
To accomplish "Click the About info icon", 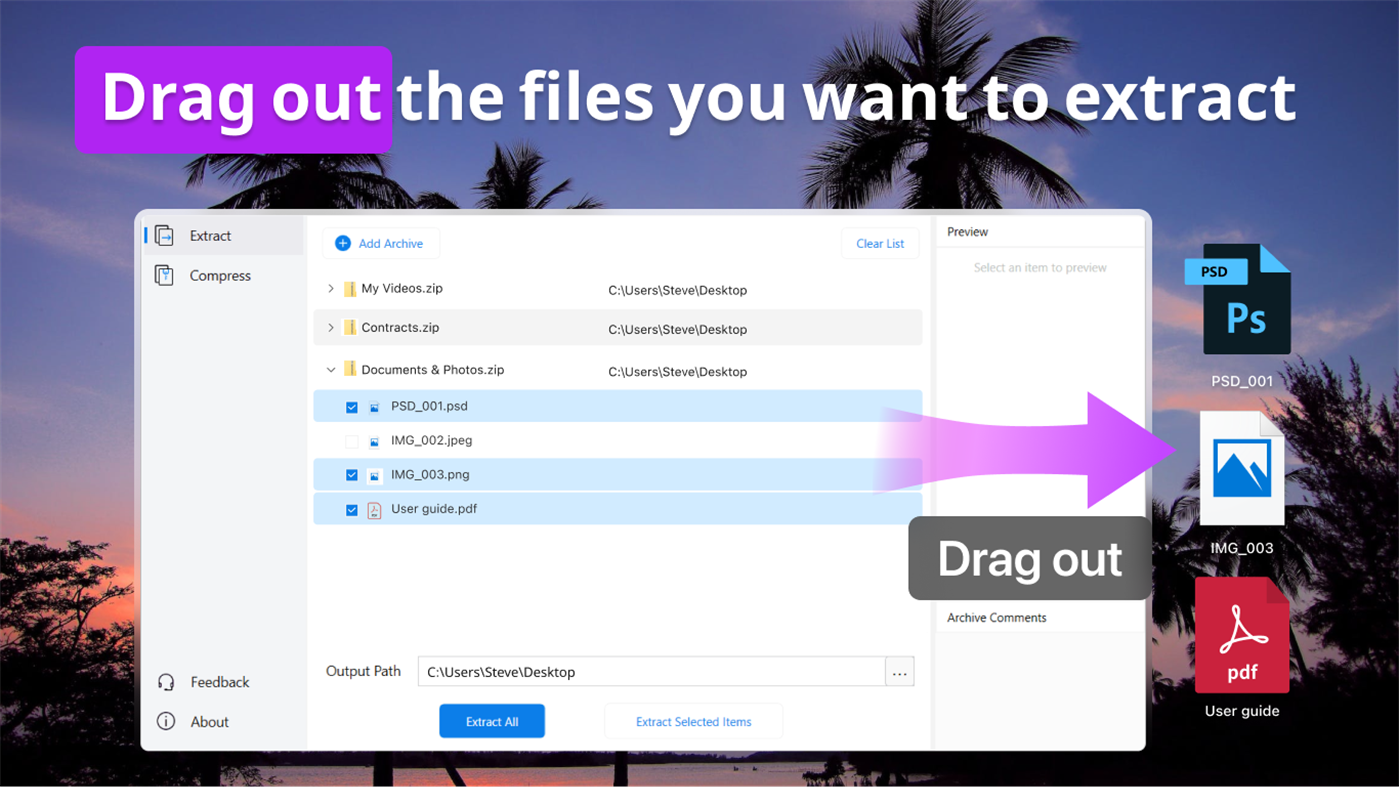I will click(x=165, y=721).
